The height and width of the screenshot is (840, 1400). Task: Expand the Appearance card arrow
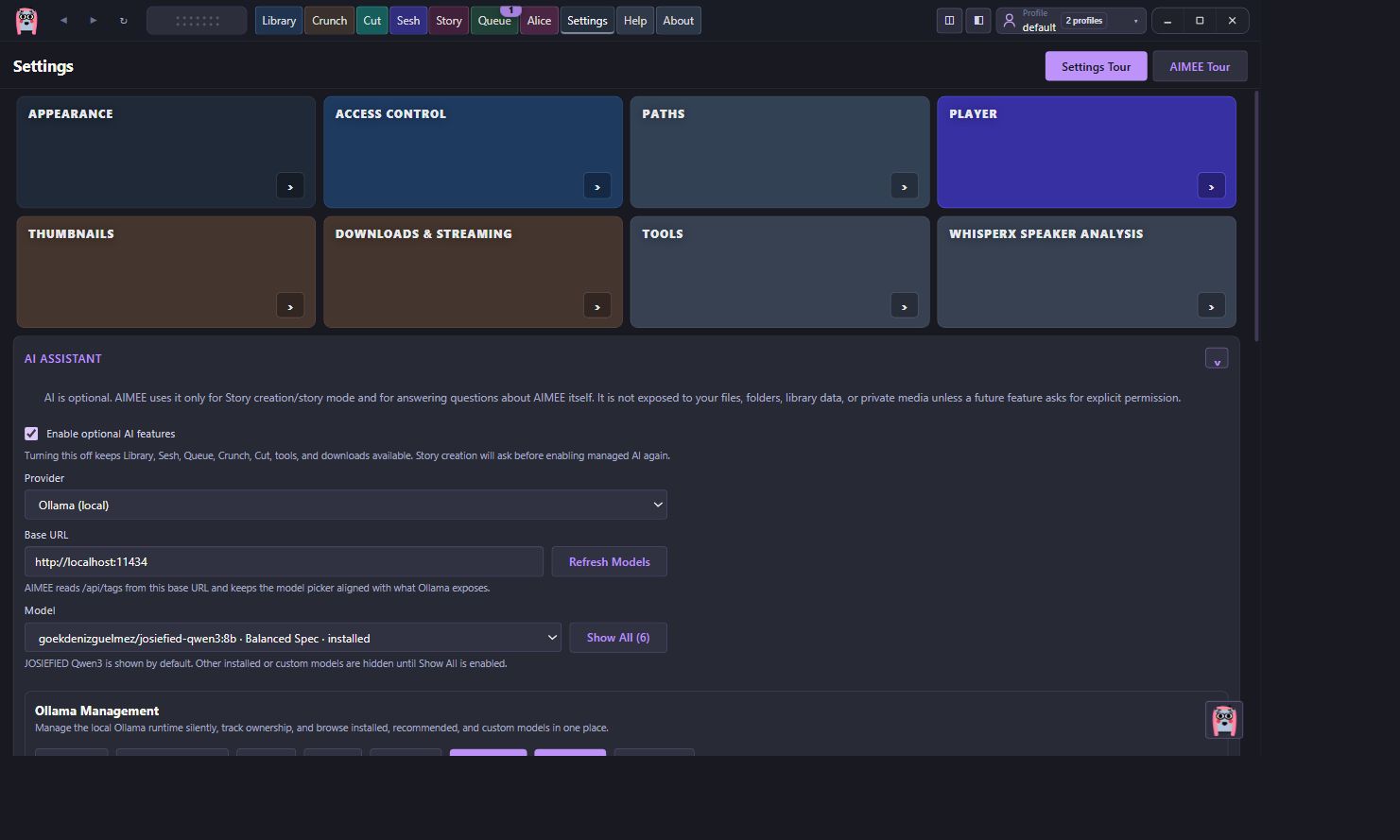coord(290,186)
